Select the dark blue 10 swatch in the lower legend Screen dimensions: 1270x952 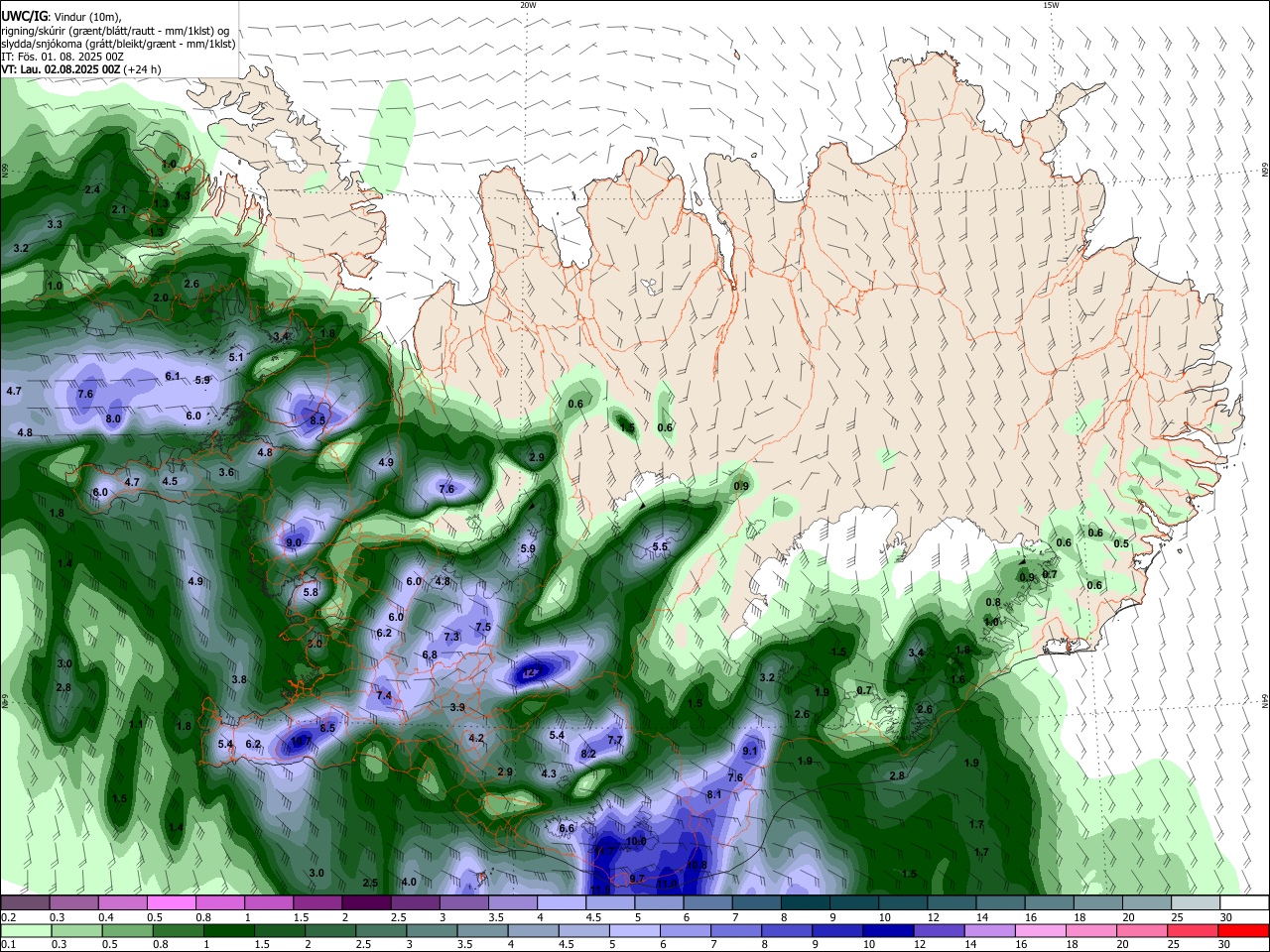[x=886, y=930]
